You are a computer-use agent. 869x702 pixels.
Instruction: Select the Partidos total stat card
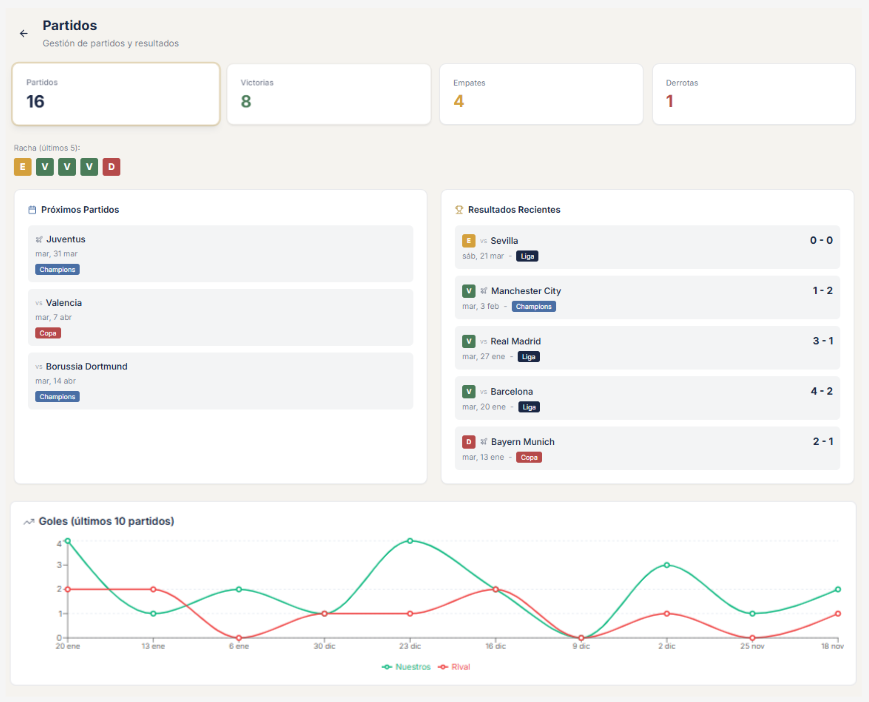click(x=116, y=94)
